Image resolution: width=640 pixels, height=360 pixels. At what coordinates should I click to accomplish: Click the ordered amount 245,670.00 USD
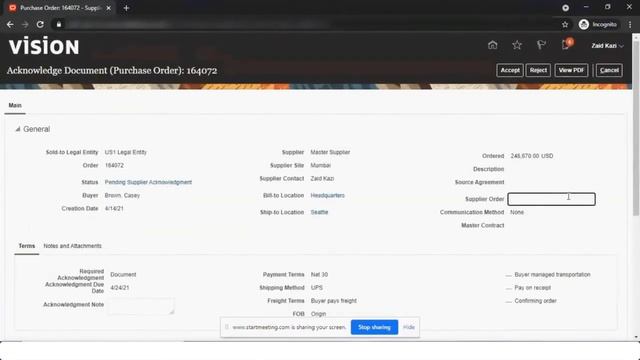pyautogui.click(x=532, y=156)
